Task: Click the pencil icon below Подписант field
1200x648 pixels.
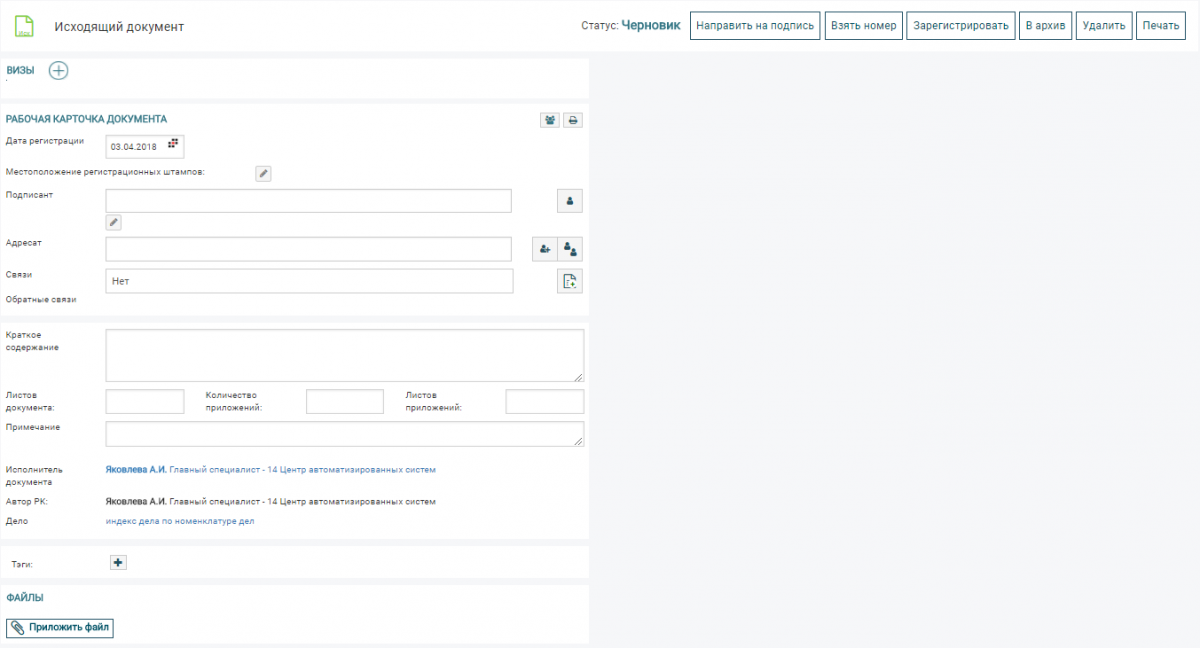Action: pyautogui.click(x=114, y=222)
